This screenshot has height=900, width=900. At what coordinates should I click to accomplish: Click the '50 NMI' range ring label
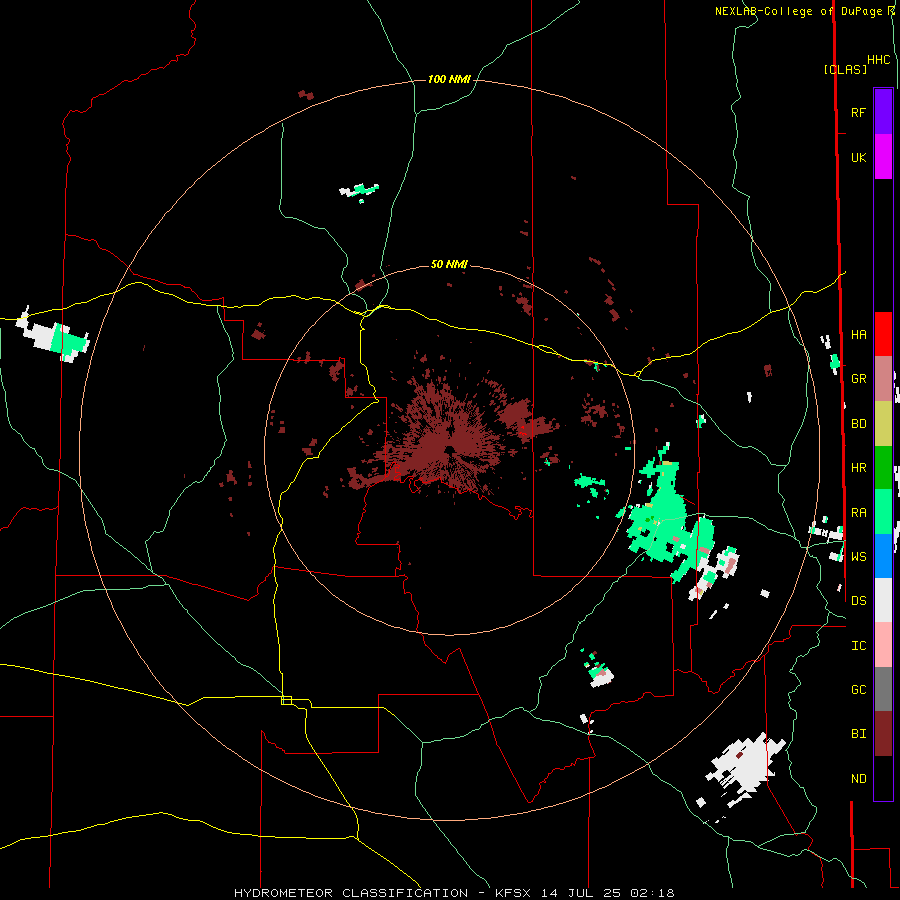pos(449,264)
